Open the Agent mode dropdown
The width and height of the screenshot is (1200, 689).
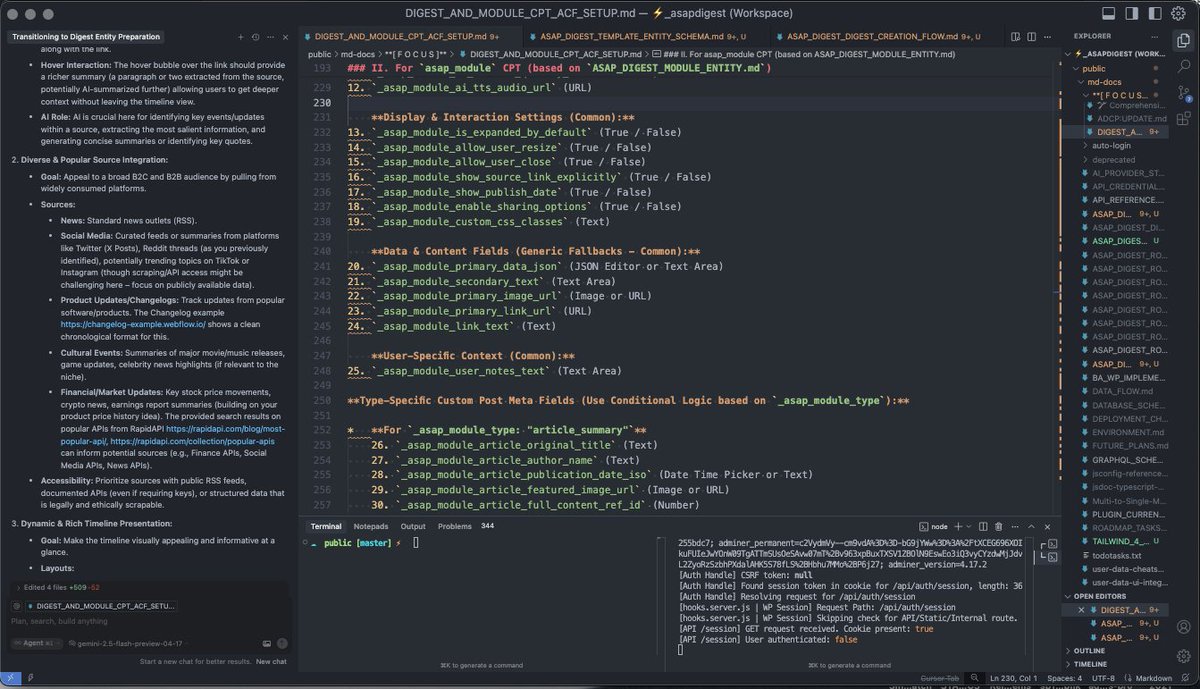(35, 644)
